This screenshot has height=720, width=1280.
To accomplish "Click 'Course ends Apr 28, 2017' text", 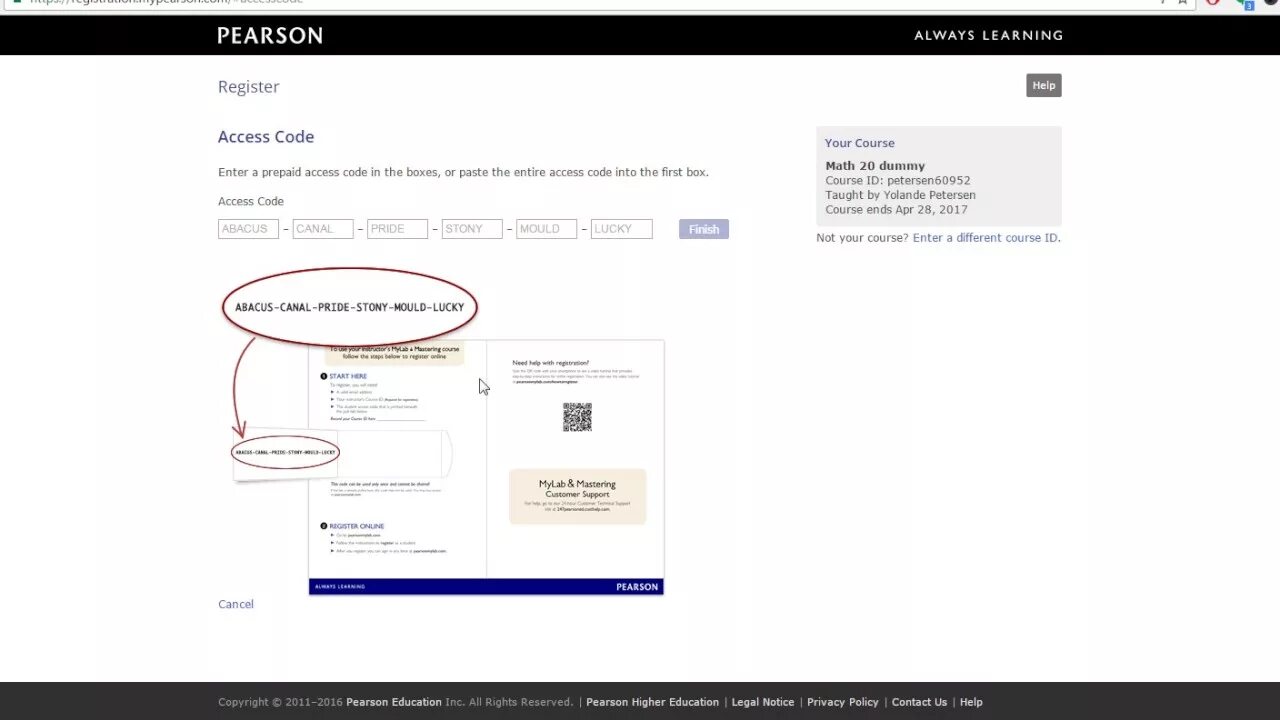I will coord(896,210).
